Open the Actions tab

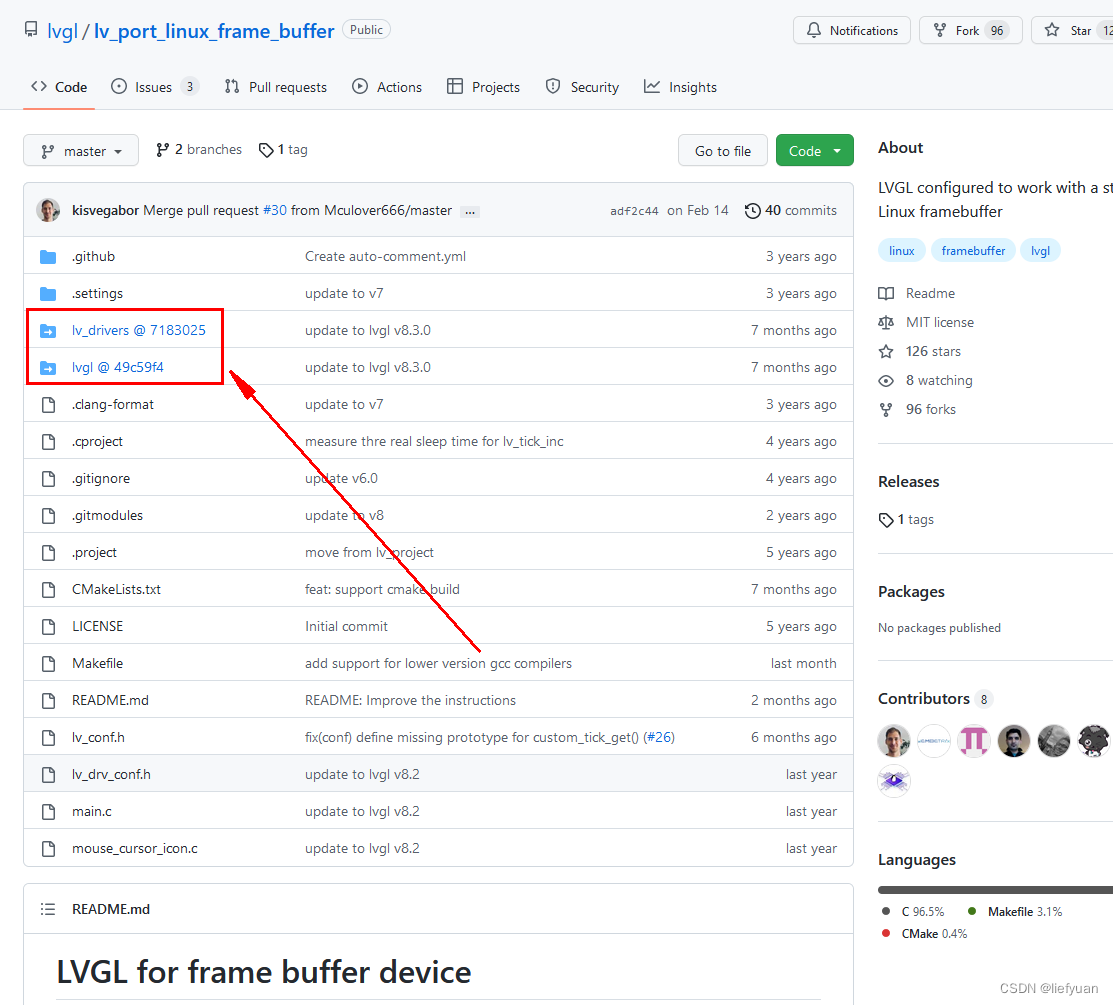pos(387,87)
